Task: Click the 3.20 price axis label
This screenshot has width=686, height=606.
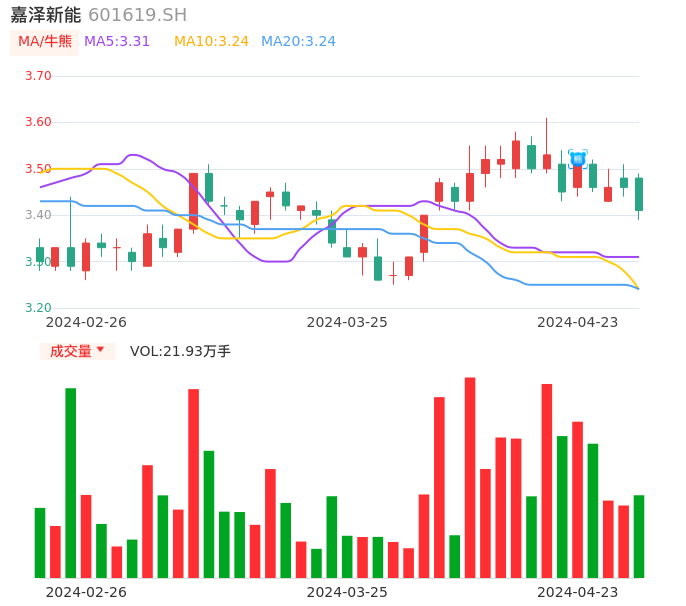Action: point(38,308)
